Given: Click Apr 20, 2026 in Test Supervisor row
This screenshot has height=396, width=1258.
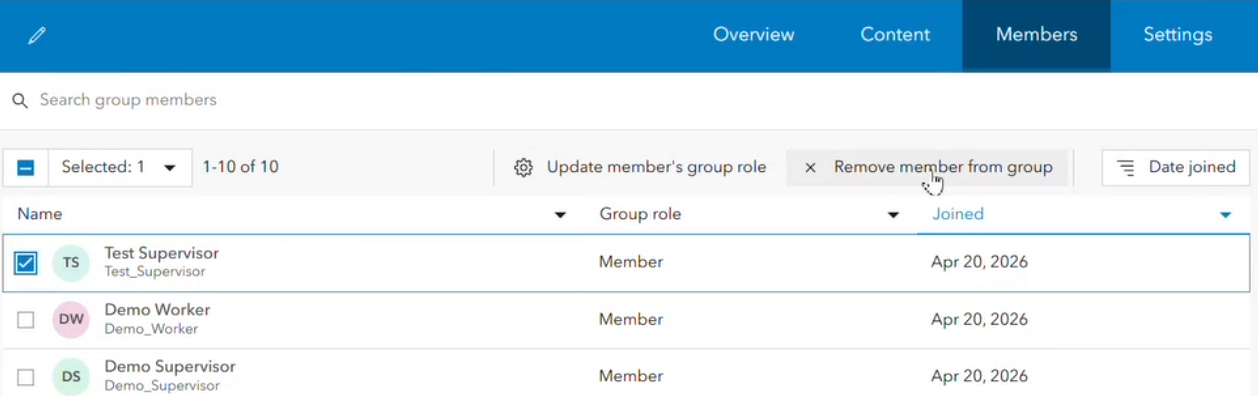Looking at the screenshot, I should point(980,263).
